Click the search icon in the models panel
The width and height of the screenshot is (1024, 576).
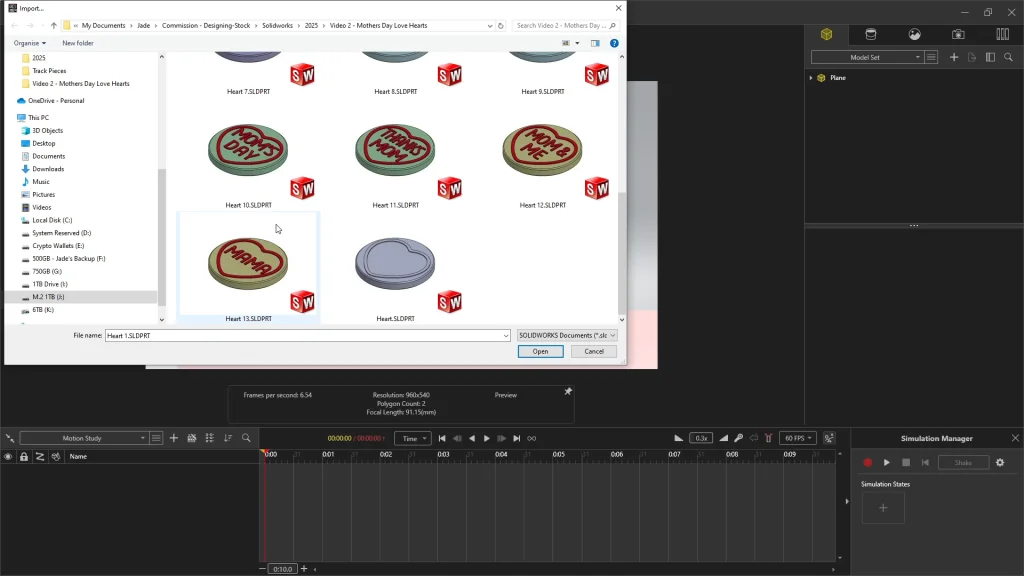click(x=1009, y=57)
